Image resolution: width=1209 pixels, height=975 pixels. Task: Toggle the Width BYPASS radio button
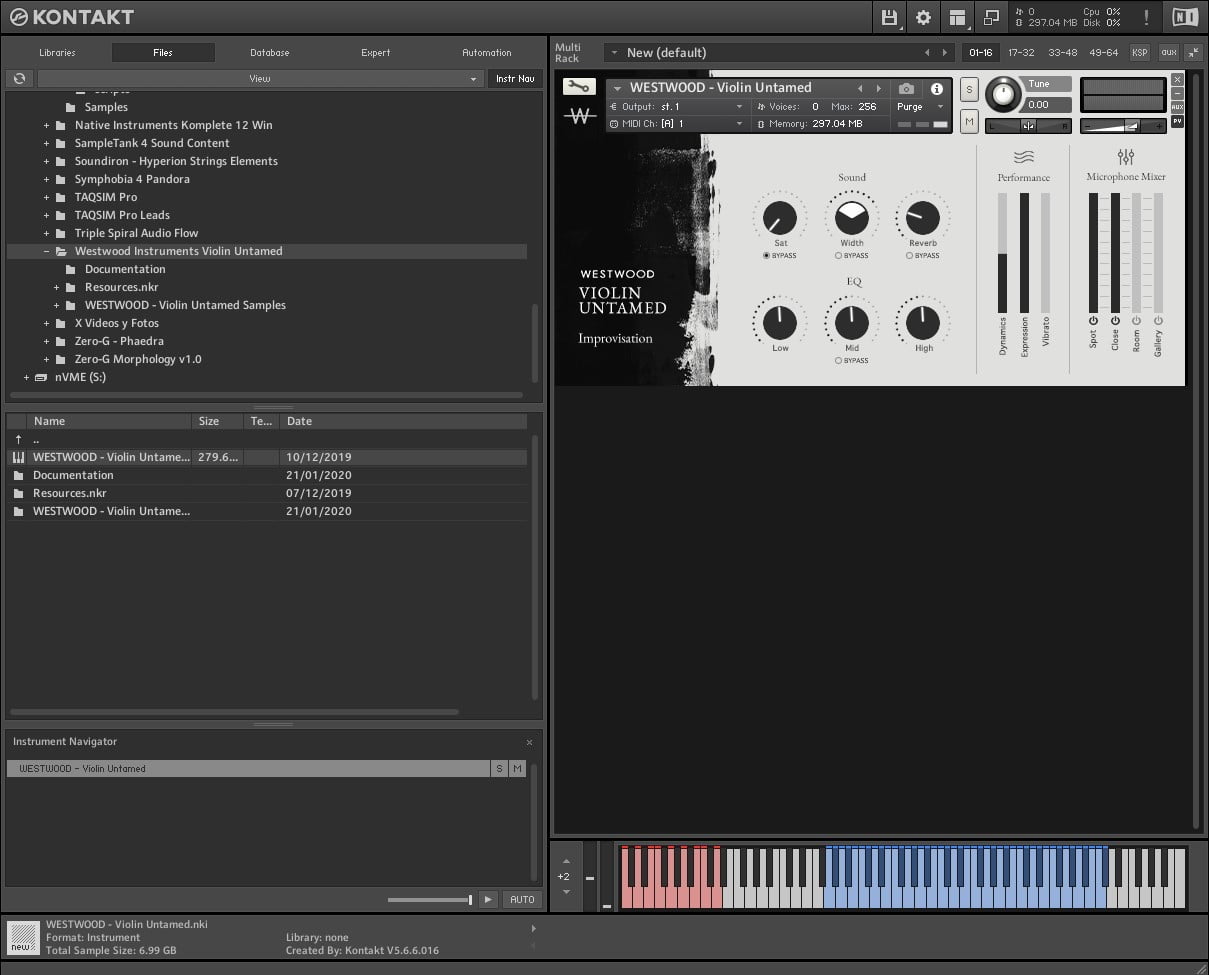pyautogui.click(x=838, y=256)
